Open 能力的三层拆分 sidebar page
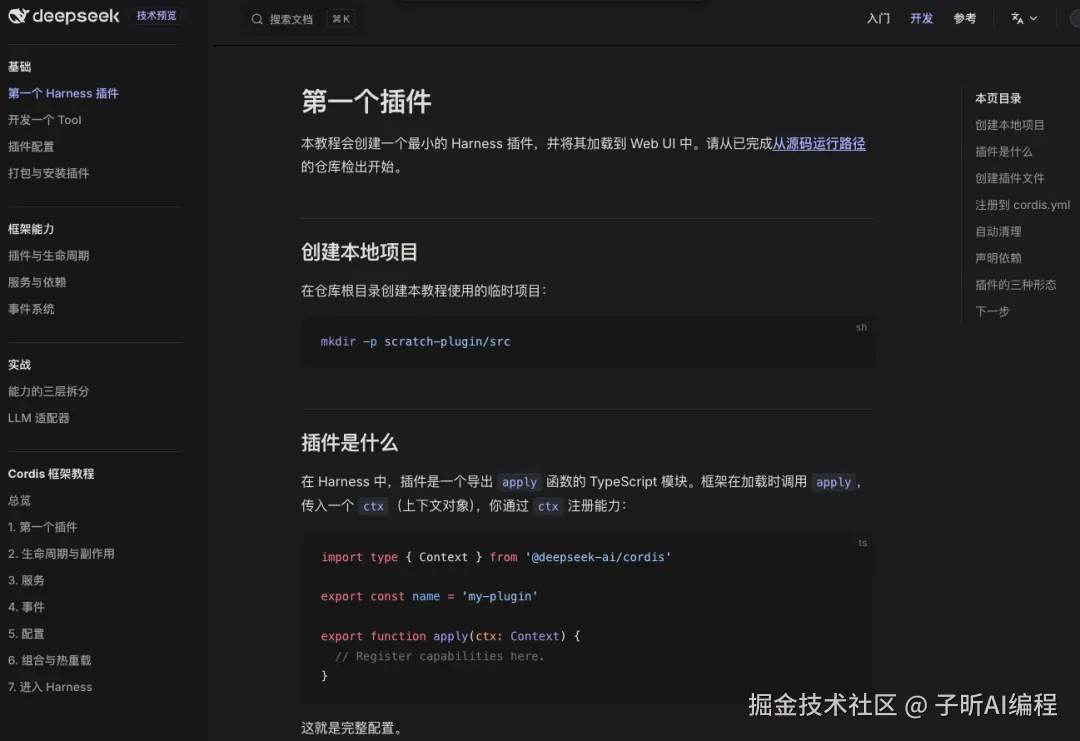 point(48,391)
